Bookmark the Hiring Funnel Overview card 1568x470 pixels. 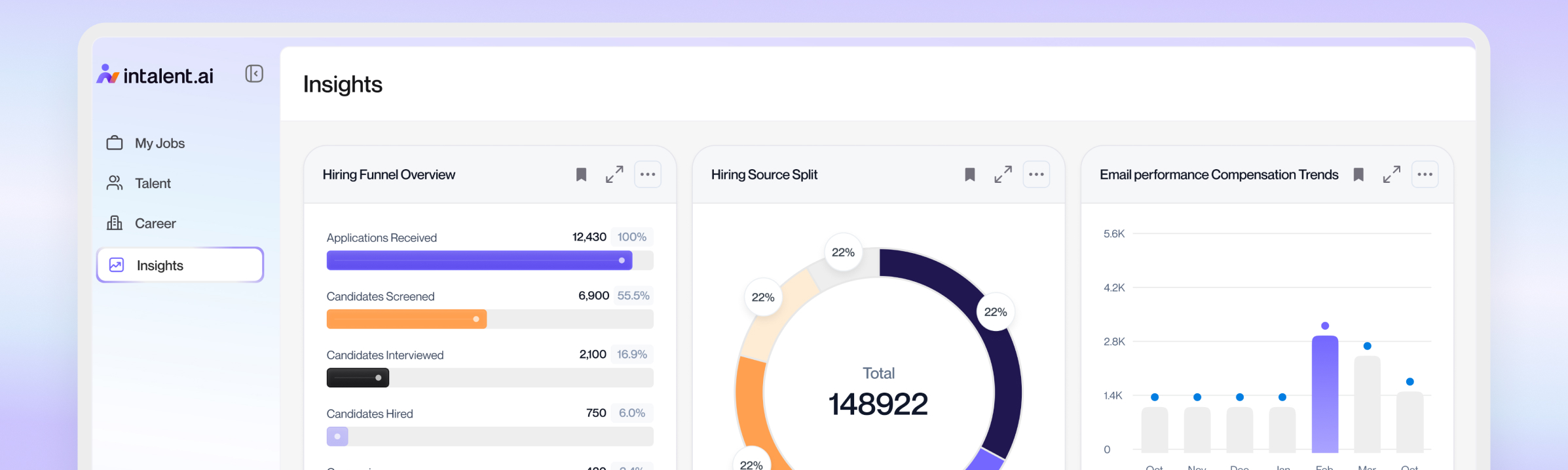[x=581, y=174]
